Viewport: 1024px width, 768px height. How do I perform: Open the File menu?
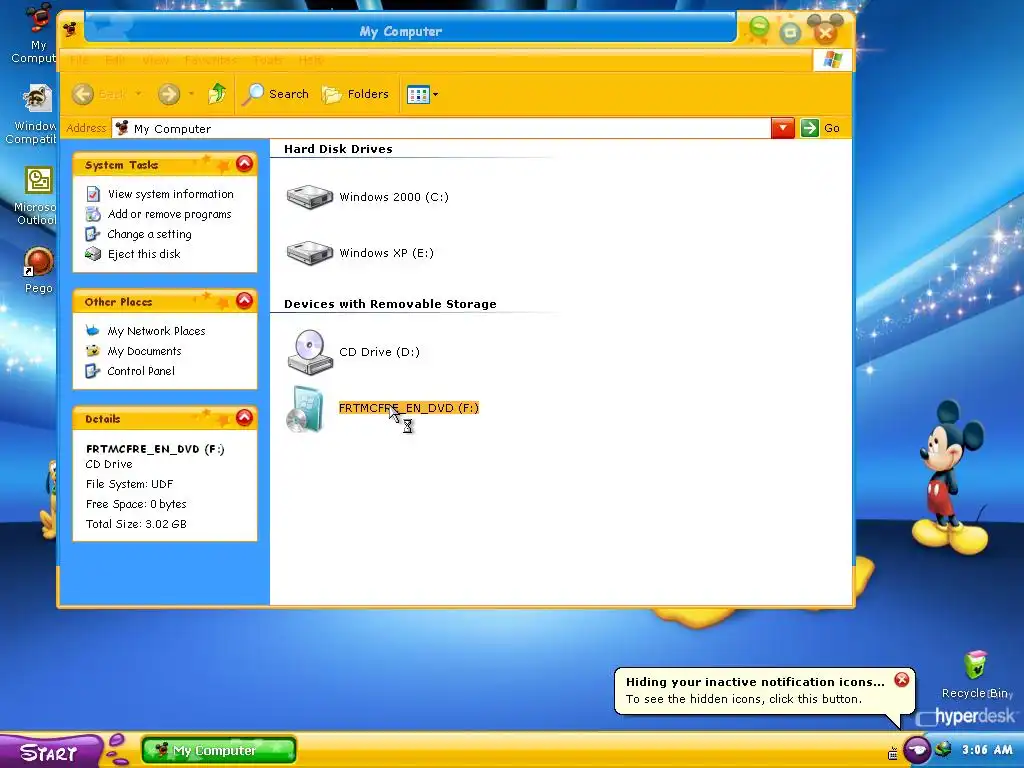pos(79,60)
